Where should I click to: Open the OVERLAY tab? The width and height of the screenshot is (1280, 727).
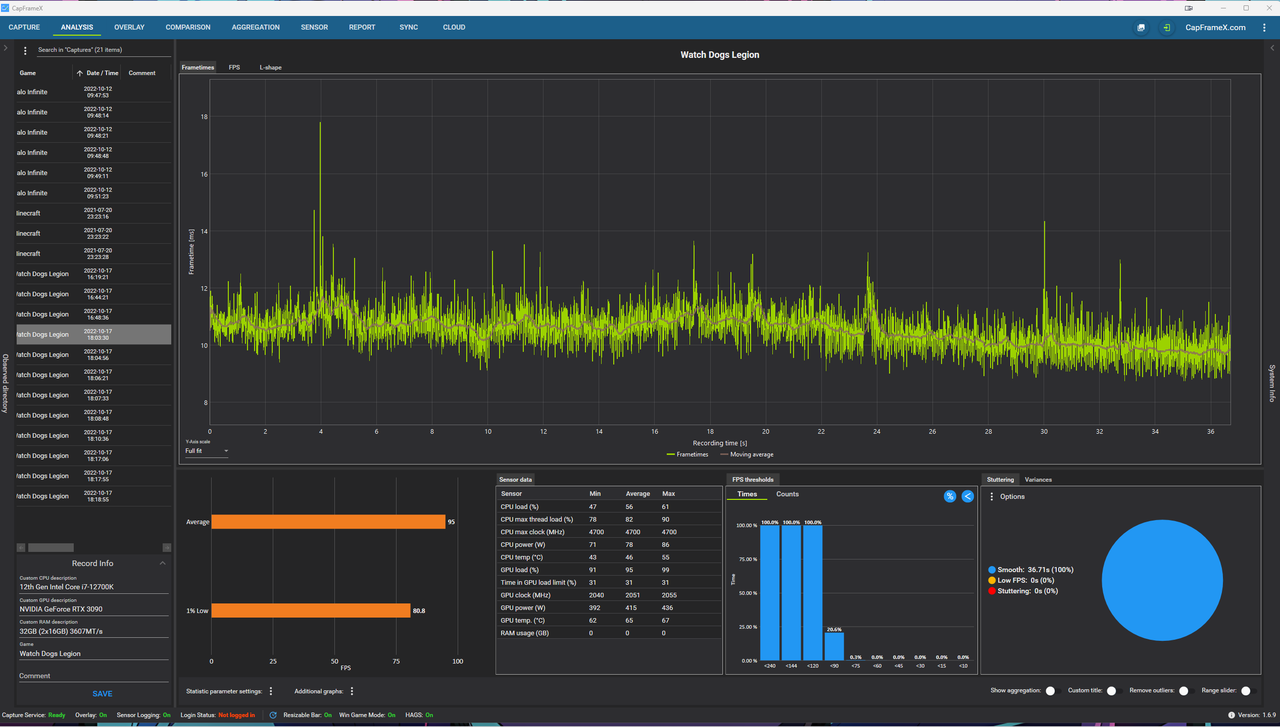pyautogui.click(x=129, y=27)
